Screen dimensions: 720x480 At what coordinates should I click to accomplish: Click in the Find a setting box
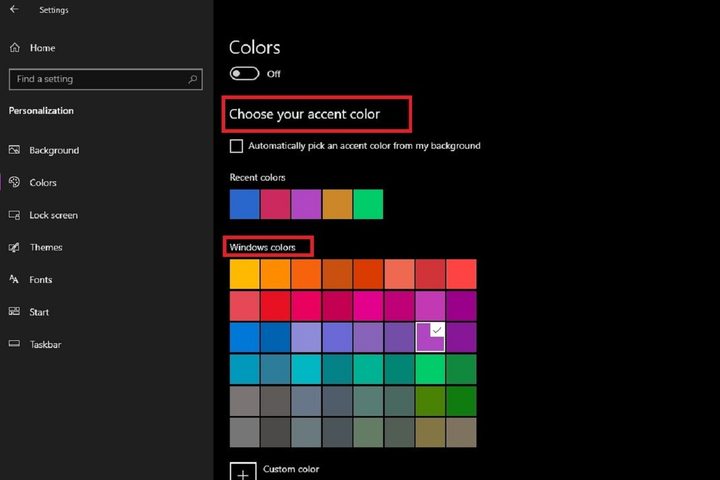point(106,79)
